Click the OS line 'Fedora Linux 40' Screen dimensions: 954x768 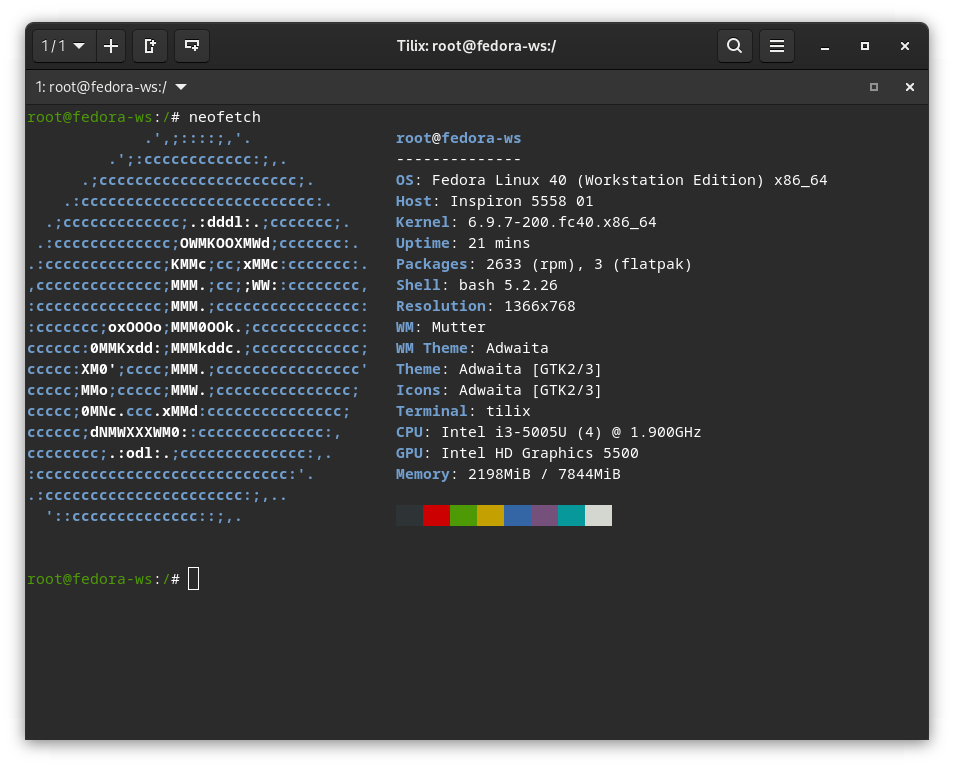tap(499, 180)
